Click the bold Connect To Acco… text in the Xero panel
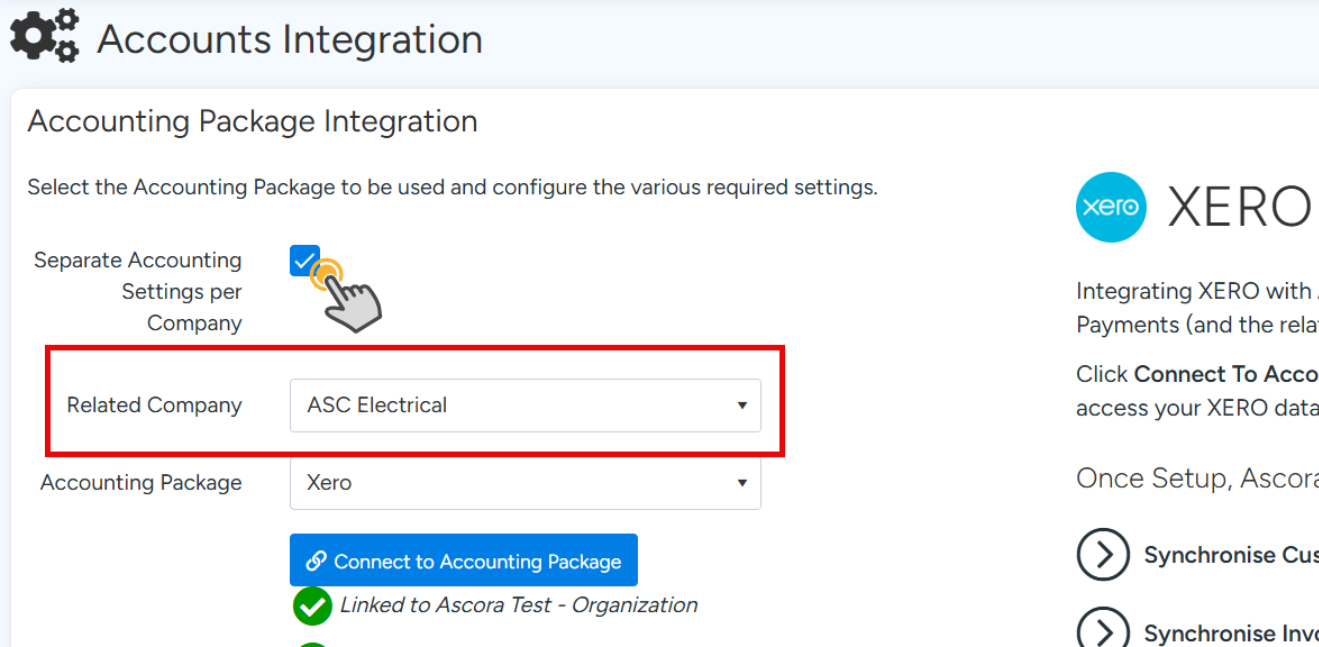The height and width of the screenshot is (647, 1319). (x=1226, y=374)
